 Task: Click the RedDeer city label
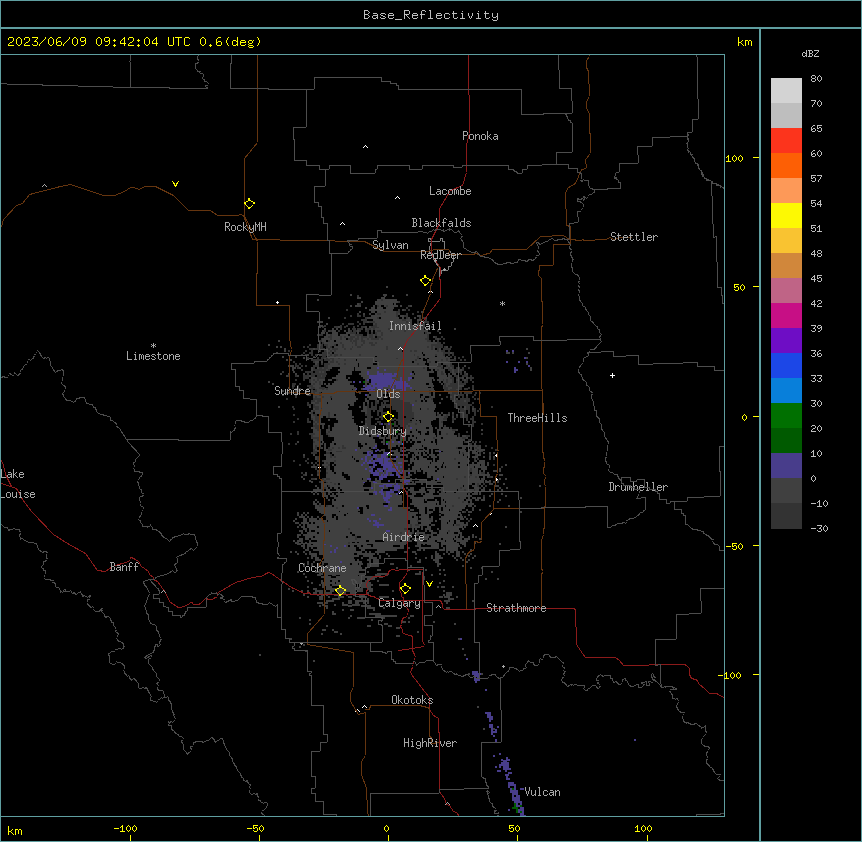[x=440, y=255]
